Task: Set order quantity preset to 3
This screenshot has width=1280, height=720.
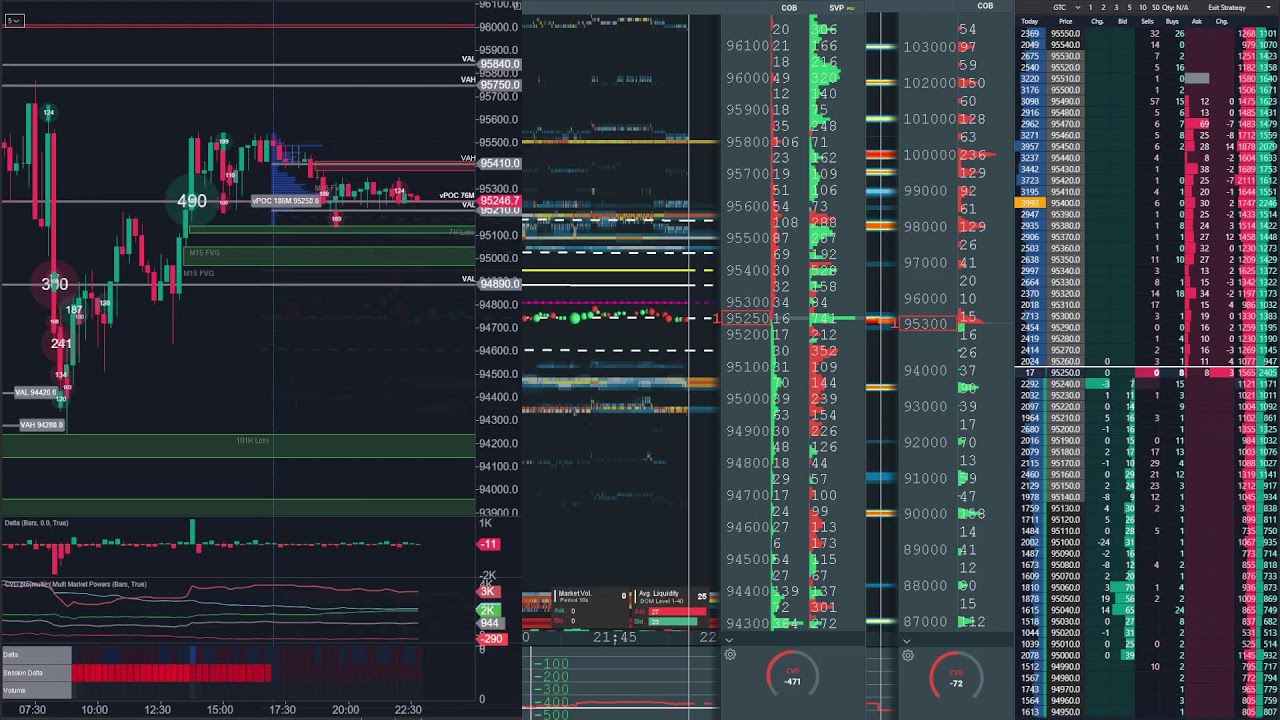Action: point(1117,8)
